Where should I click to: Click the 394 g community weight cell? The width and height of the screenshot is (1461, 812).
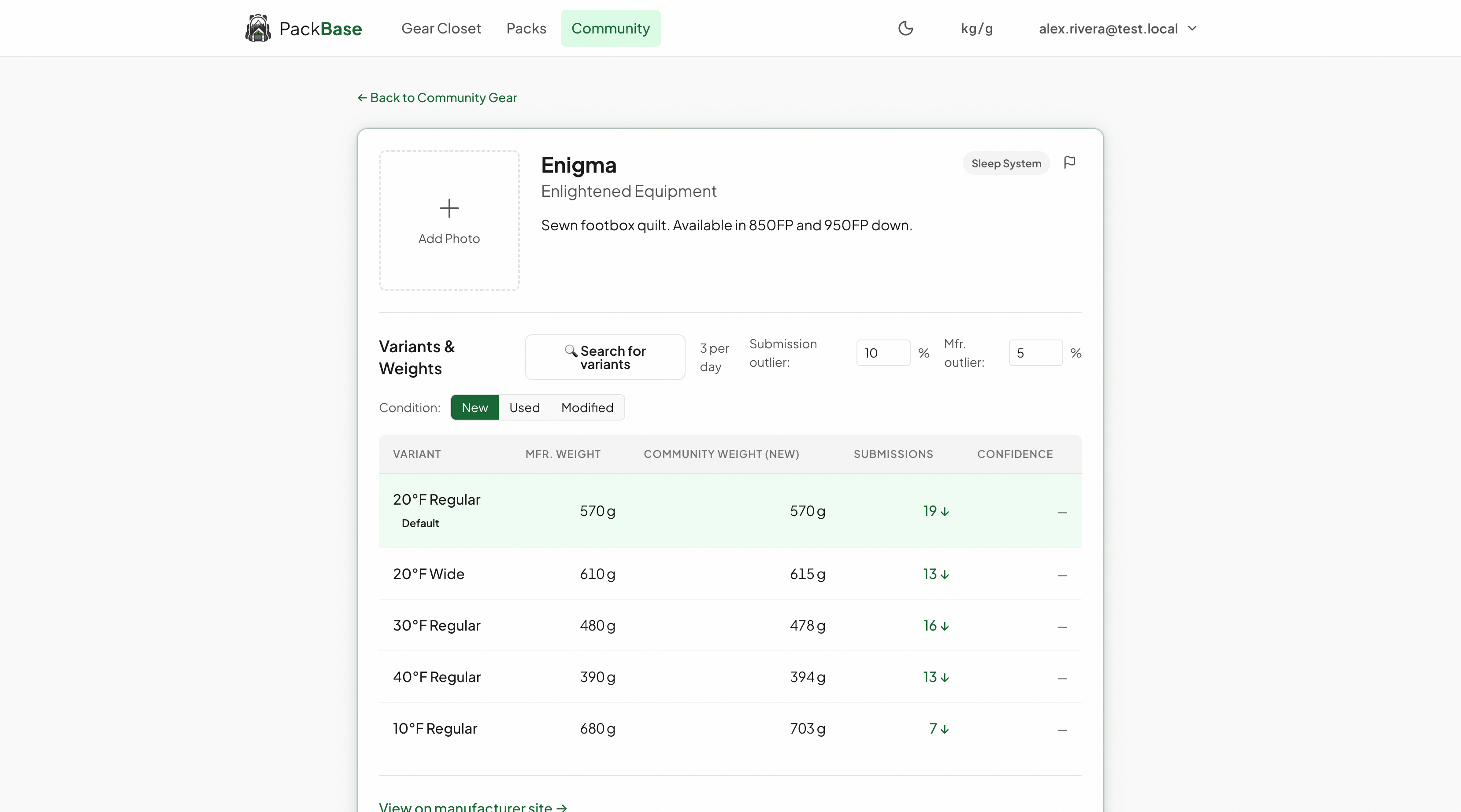click(x=808, y=677)
